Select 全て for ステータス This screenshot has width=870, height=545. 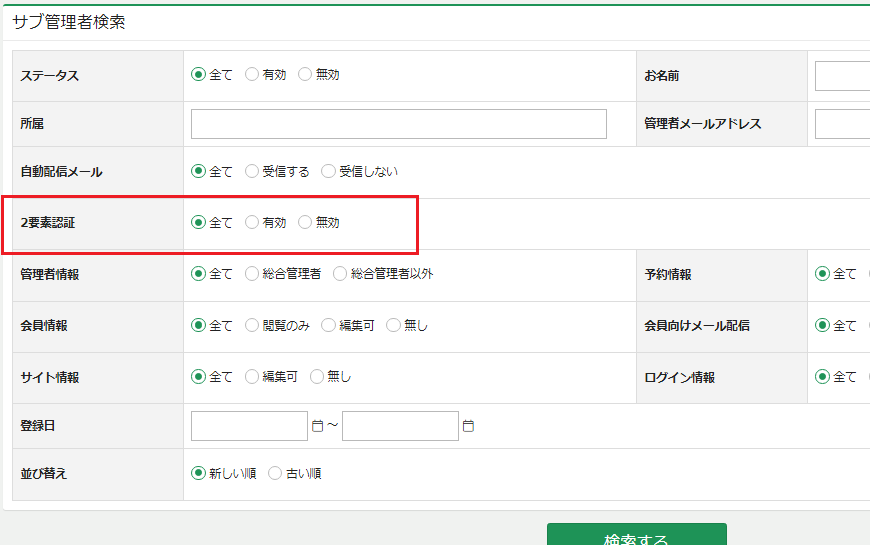tap(198, 74)
